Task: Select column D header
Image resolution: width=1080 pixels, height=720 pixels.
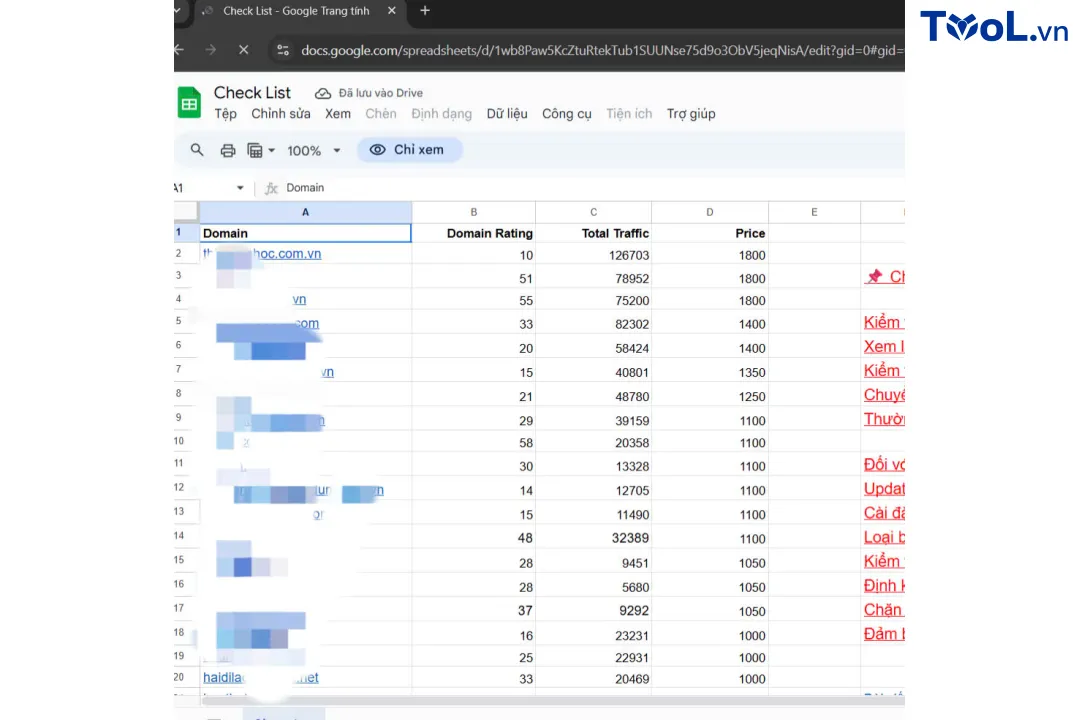Action: [x=709, y=212]
